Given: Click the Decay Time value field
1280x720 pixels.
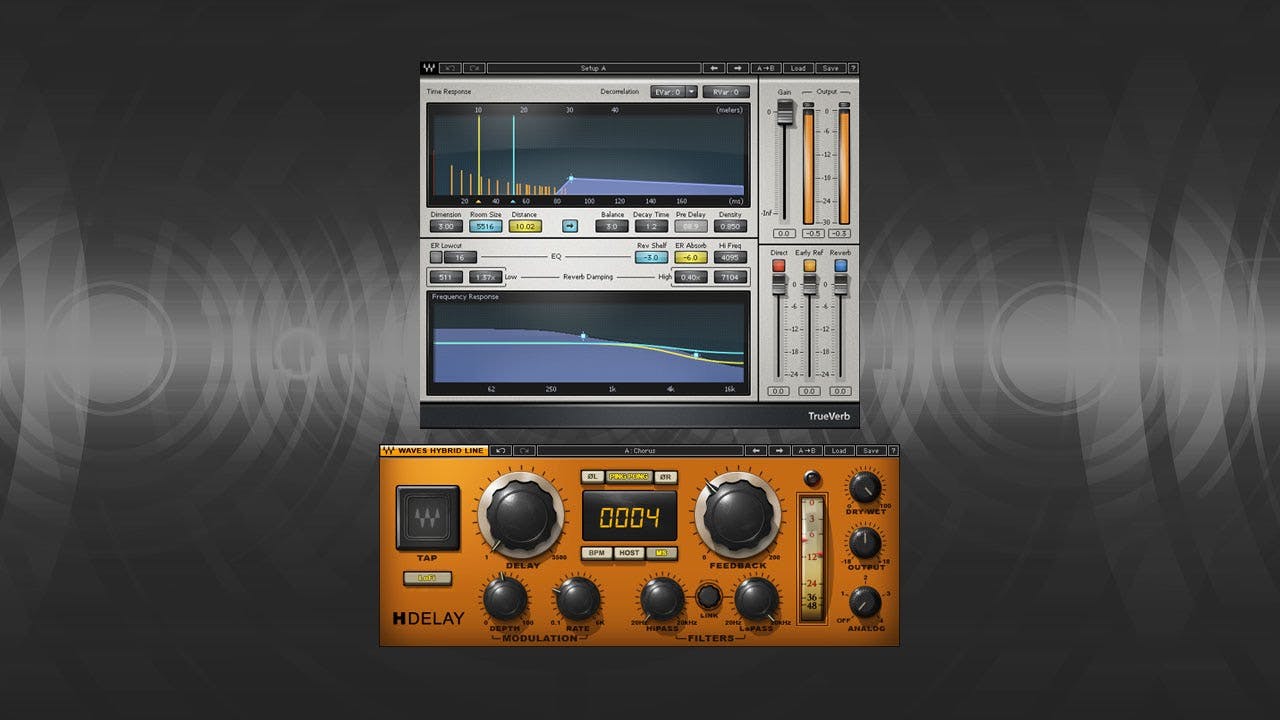Looking at the screenshot, I should [651, 226].
